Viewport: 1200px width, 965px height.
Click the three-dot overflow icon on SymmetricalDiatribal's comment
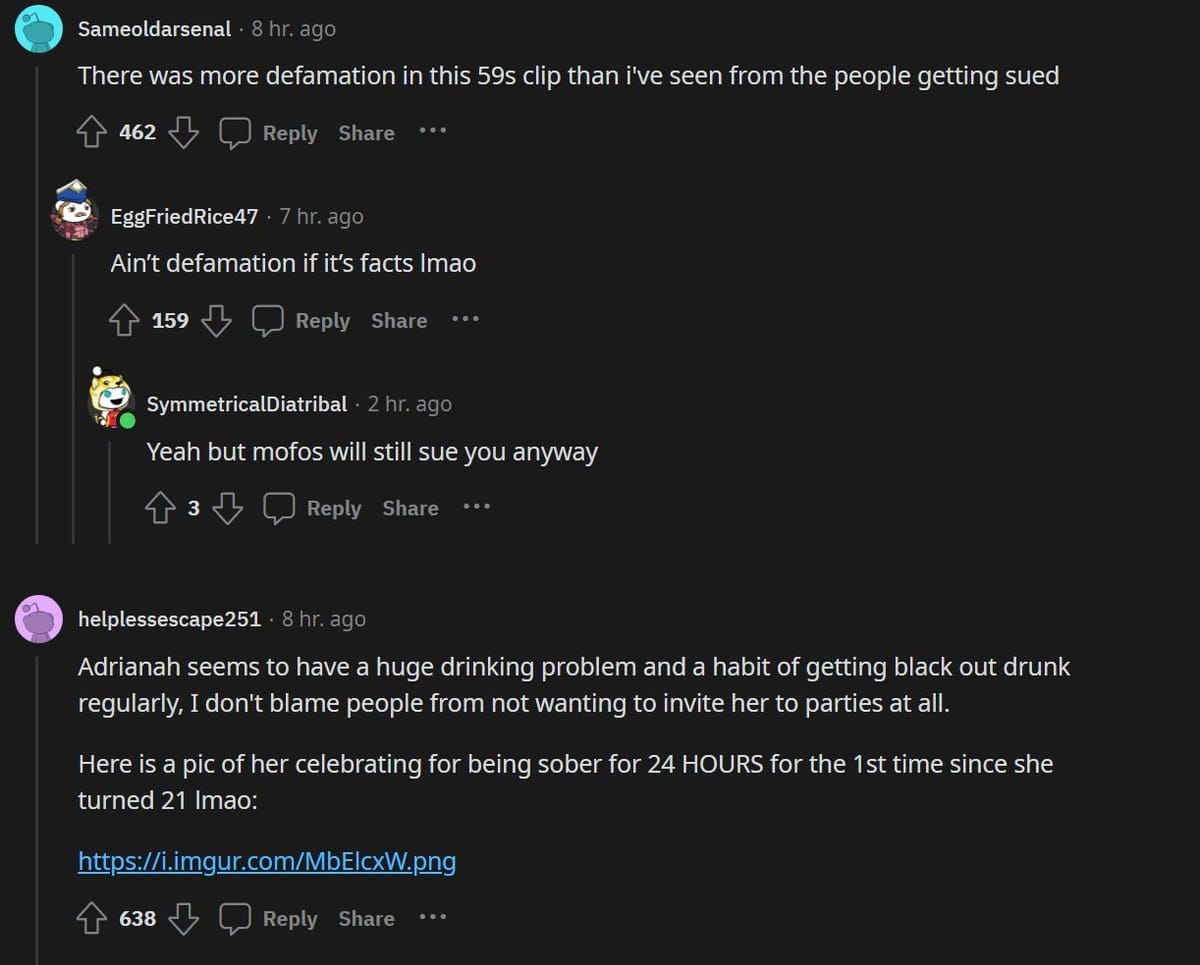(476, 507)
